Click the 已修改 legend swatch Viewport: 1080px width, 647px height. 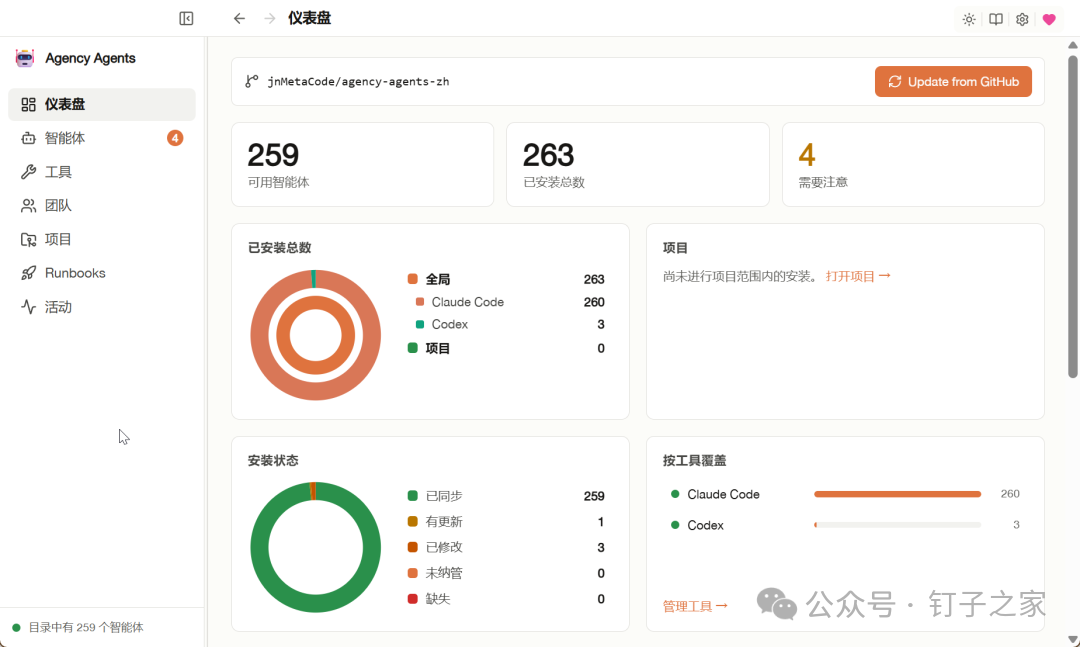tap(413, 547)
